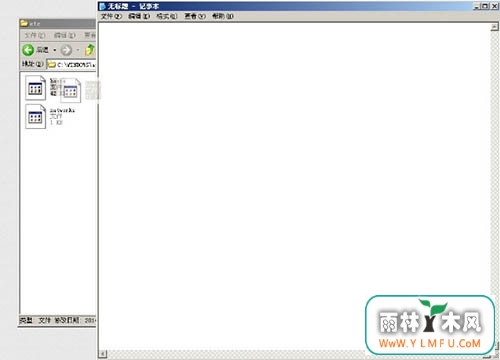Expand the Forward button history dropdown arrow
The width and height of the screenshot is (500, 360).
point(78,50)
